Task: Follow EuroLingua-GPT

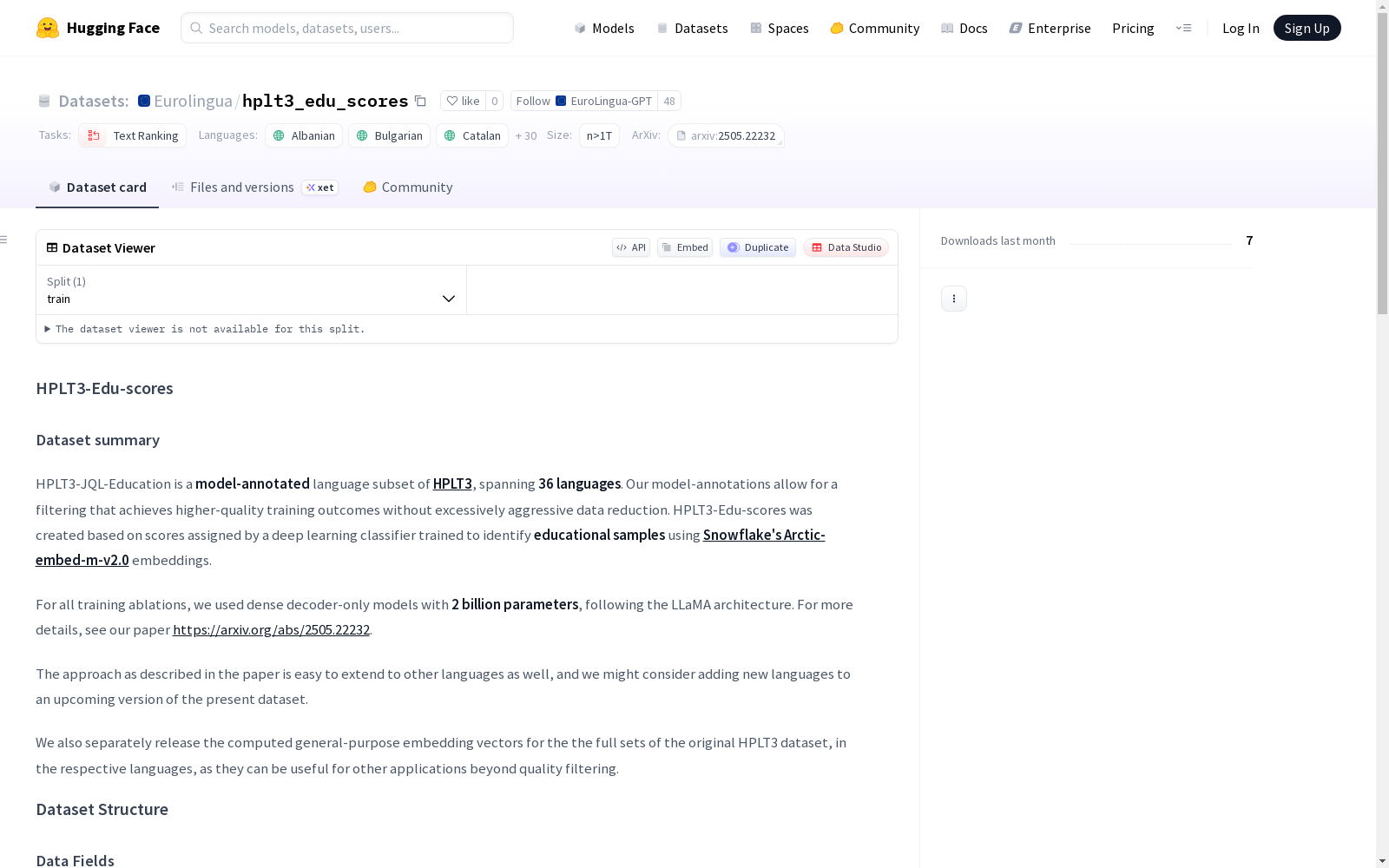Action: pyautogui.click(x=584, y=101)
